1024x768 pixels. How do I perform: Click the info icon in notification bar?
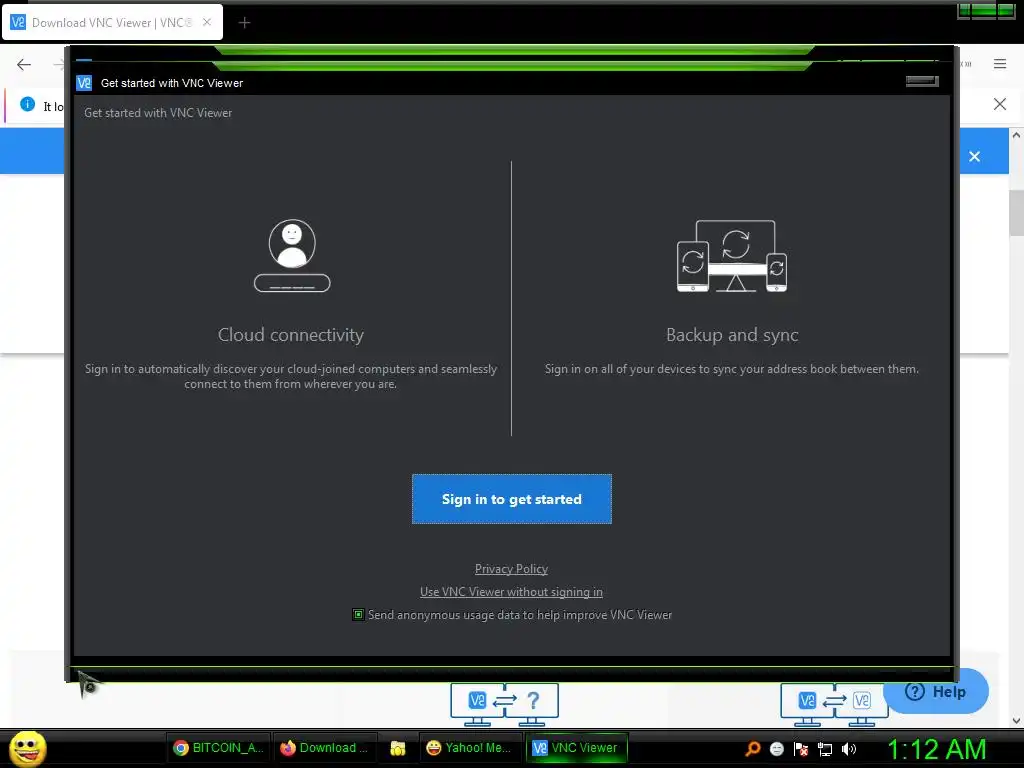(27, 104)
